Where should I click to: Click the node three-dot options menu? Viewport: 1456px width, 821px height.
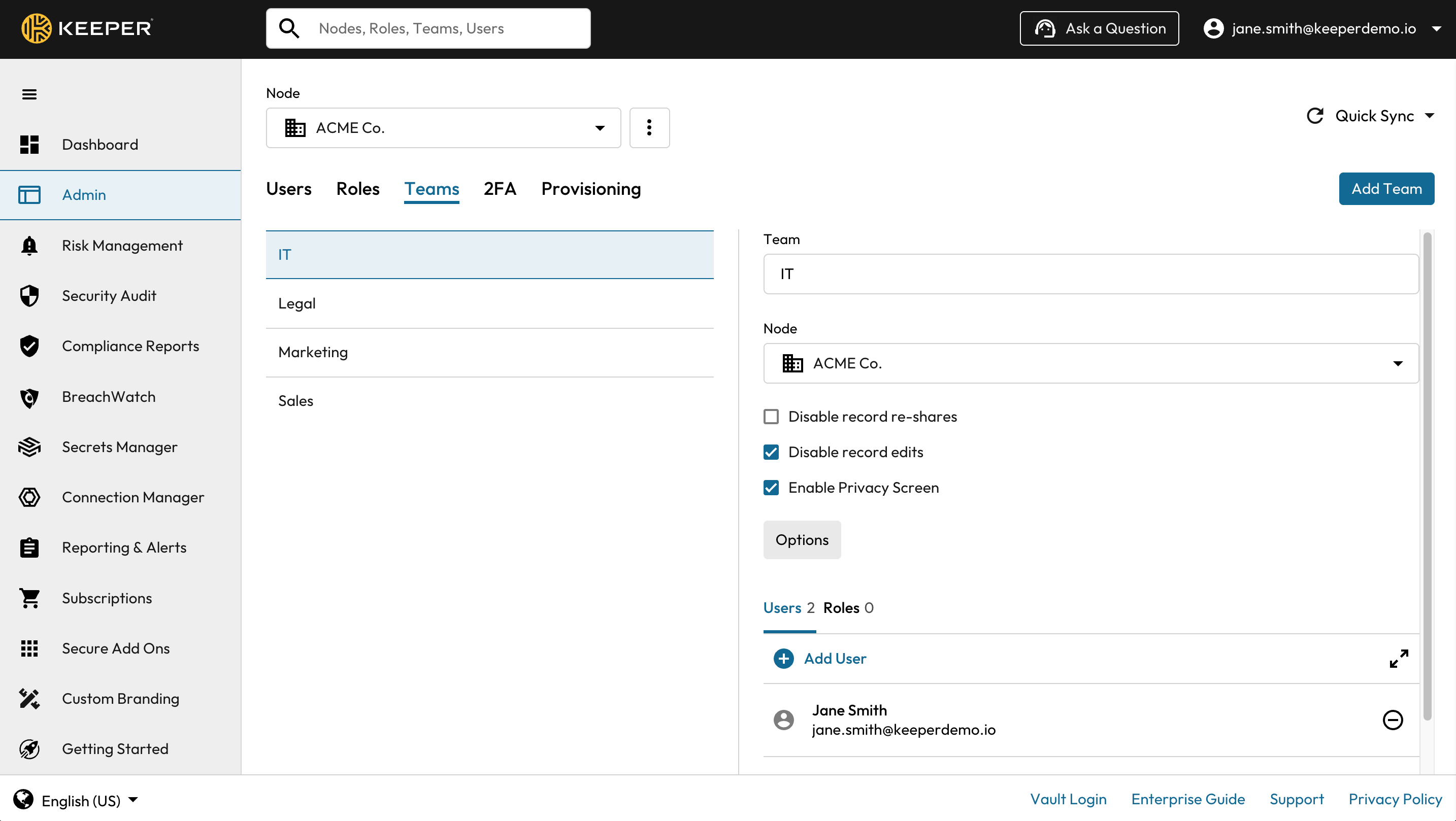click(x=649, y=128)
